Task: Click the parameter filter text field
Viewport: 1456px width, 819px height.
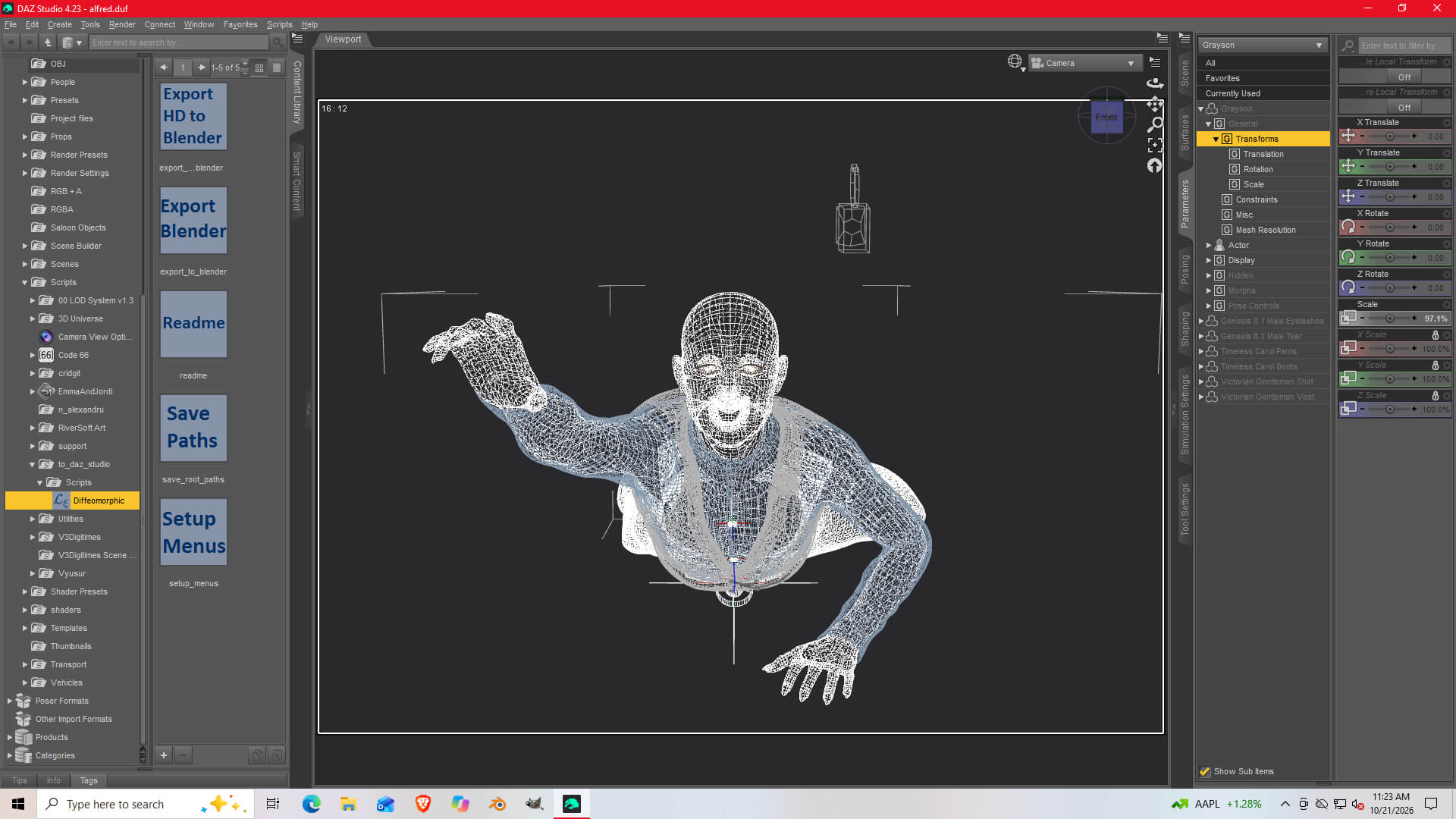Action: [1401, 45]
